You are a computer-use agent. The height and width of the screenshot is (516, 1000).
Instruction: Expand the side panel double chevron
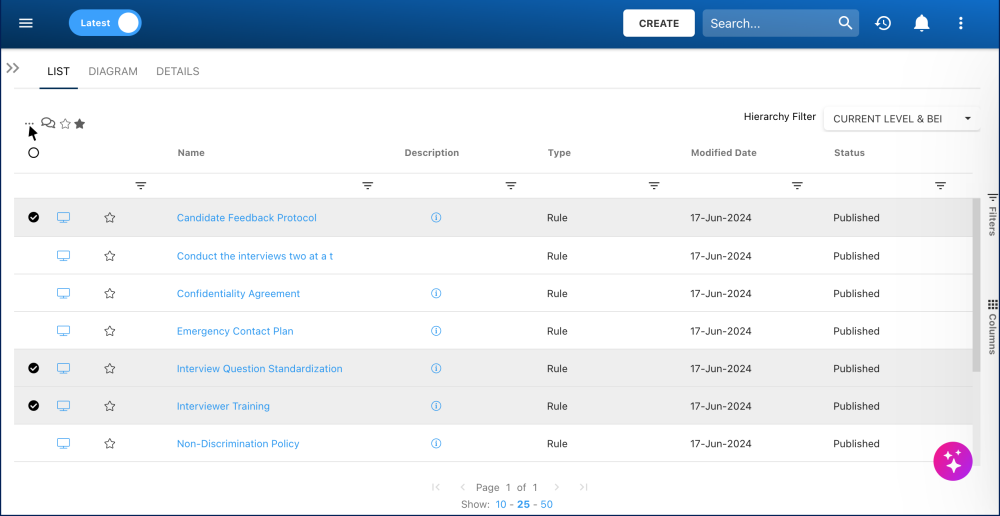(x=13, y=68)
